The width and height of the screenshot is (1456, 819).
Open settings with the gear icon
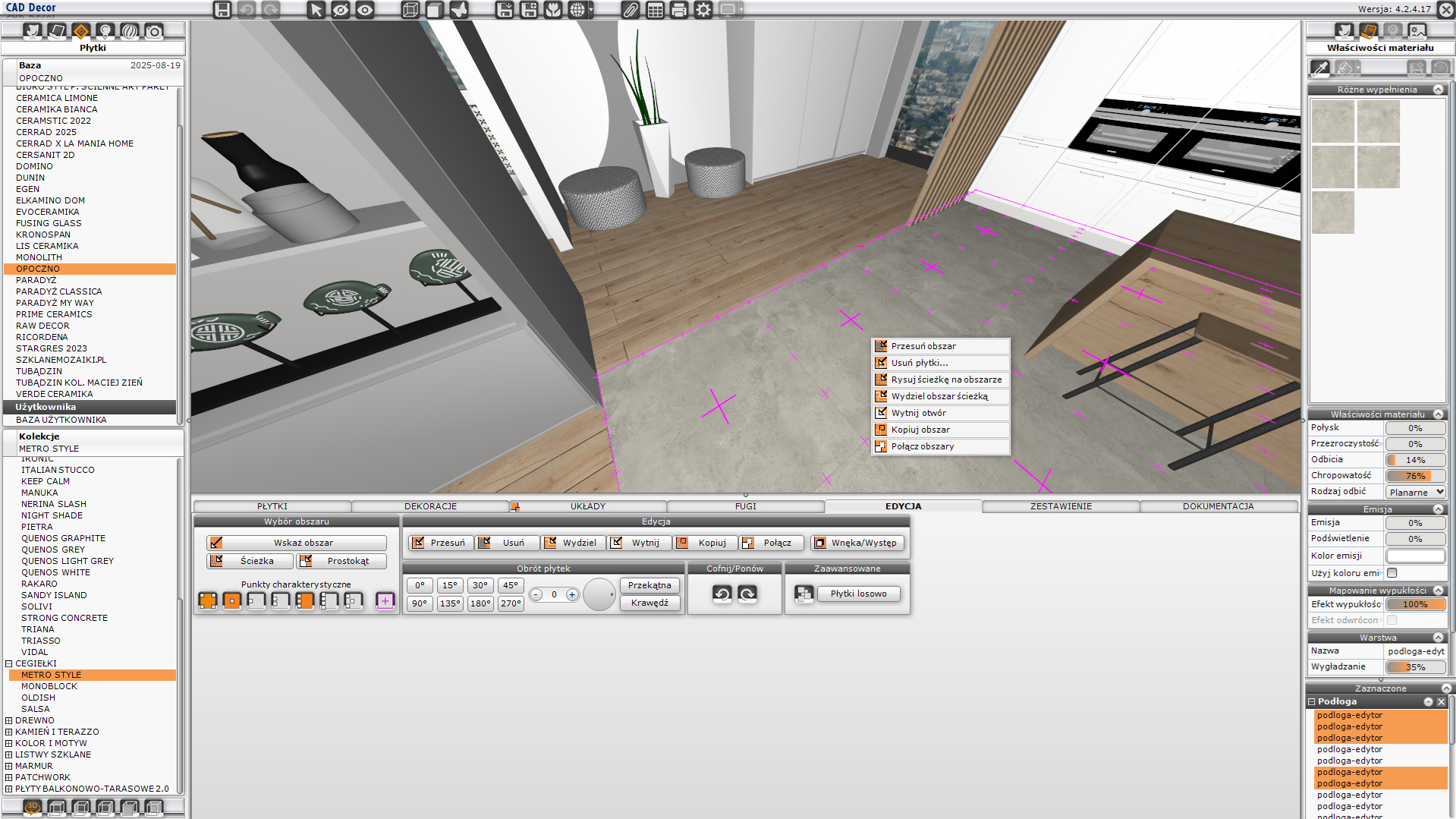click(703, 10)
